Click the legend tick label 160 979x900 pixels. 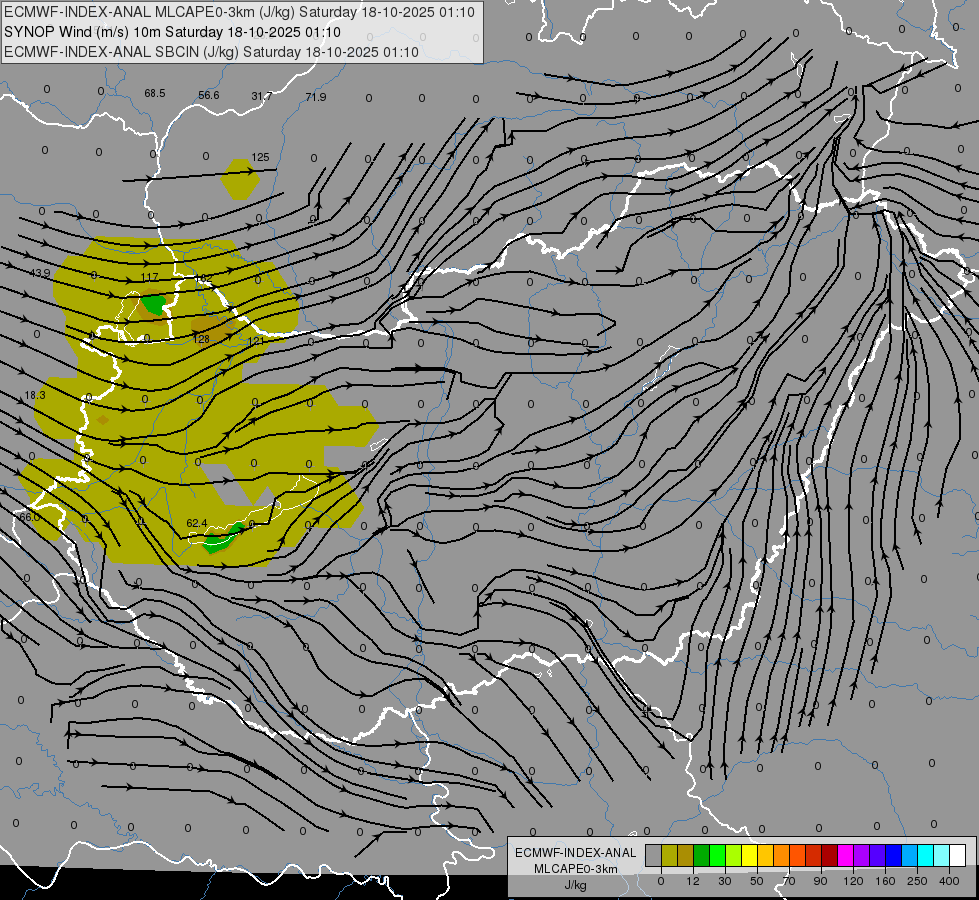pos(885,881)
